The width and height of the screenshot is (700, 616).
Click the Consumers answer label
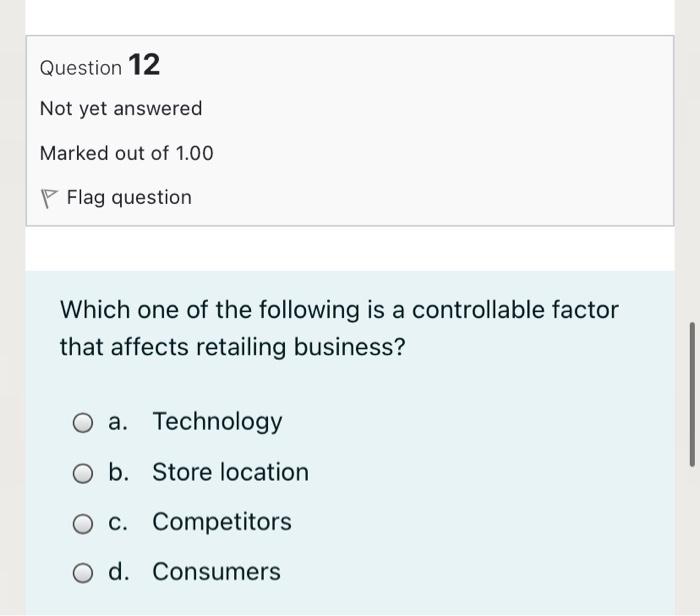pyautogui.click(x=216, y=572)
